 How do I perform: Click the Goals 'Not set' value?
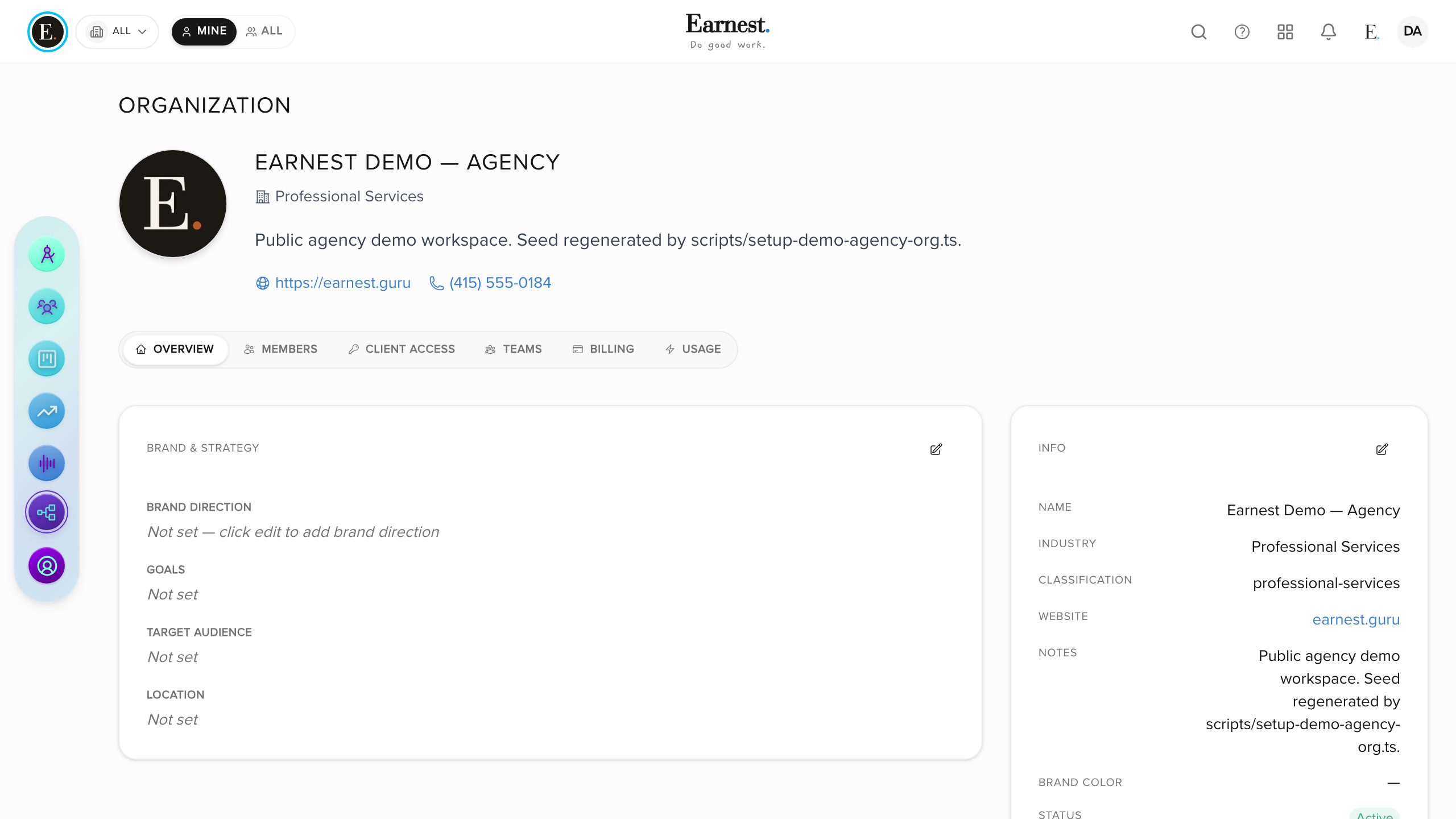173,594
